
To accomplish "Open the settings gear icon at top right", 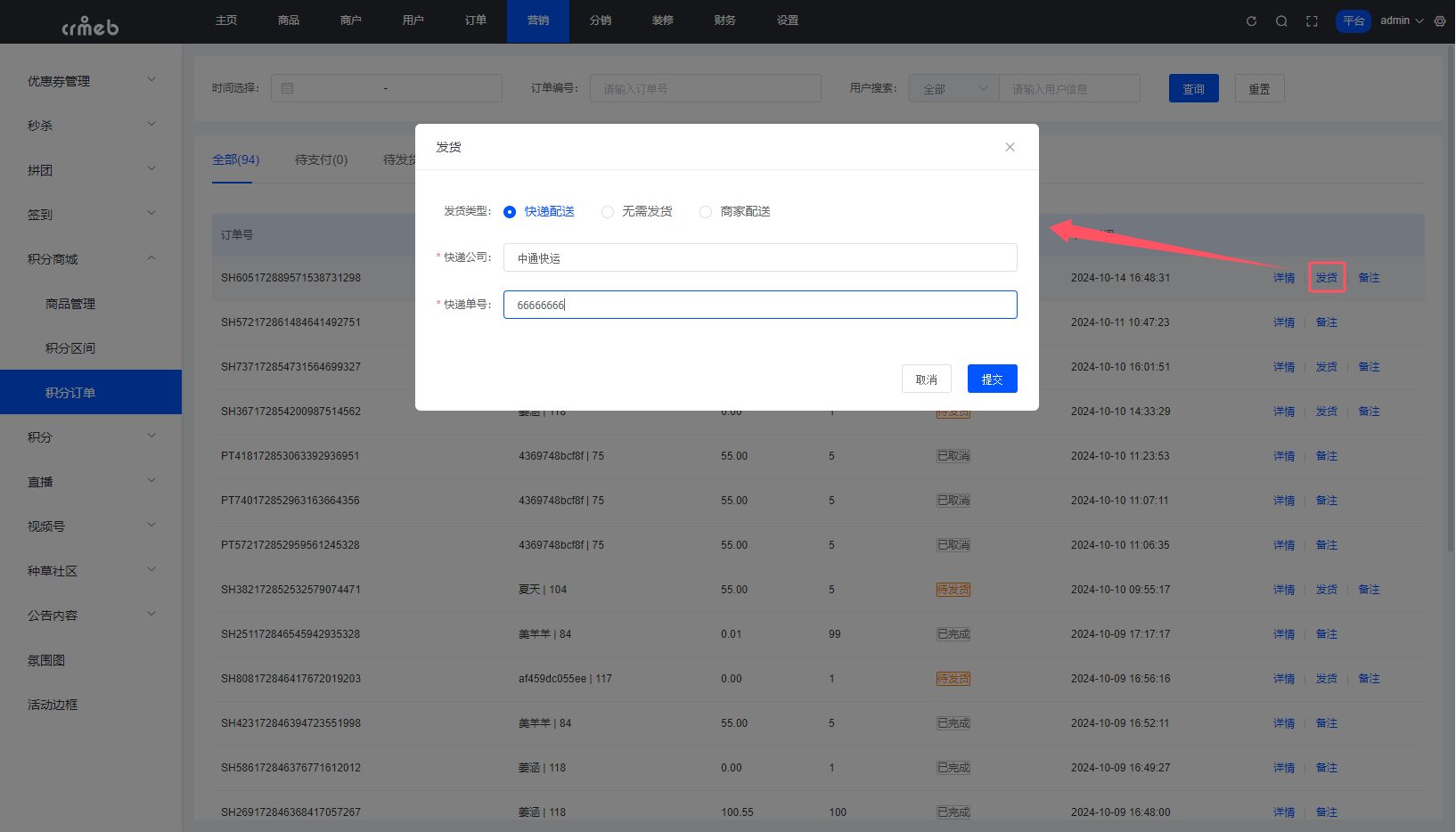I will pyautogui.click(x=1440, y=21).
